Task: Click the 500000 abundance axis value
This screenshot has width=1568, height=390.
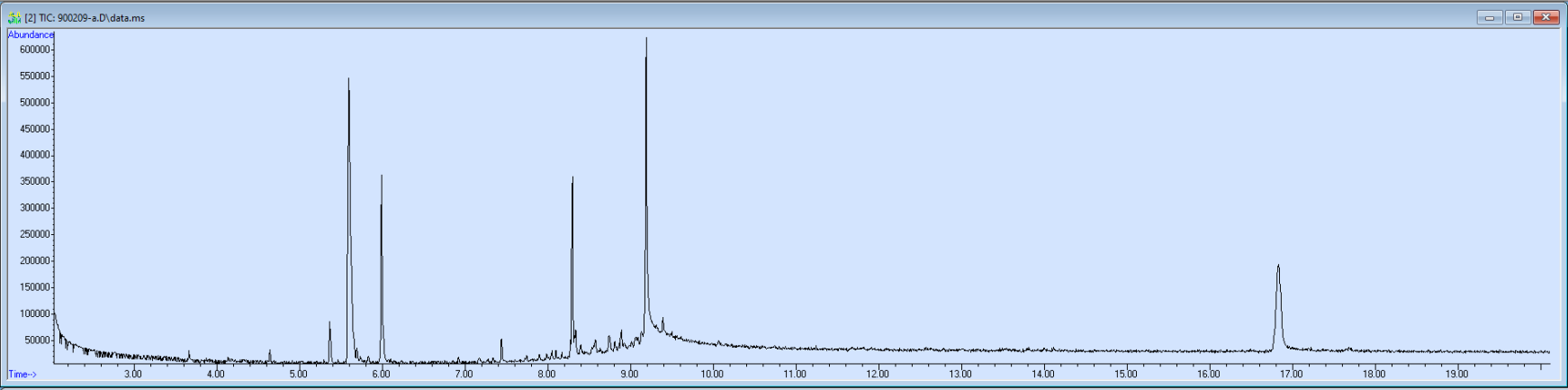Action: click(x=35, y=103)
